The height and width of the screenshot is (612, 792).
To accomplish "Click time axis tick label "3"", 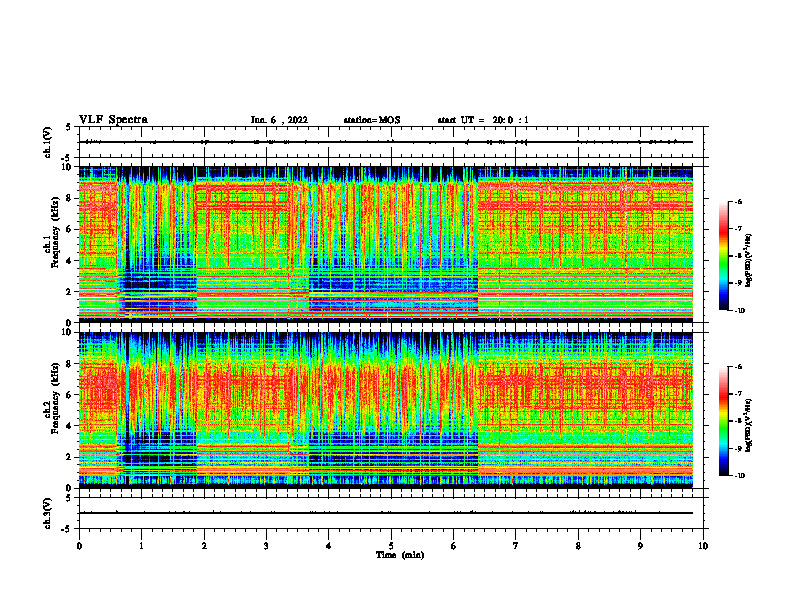I will pyautogui.click(x=266, y=546).
